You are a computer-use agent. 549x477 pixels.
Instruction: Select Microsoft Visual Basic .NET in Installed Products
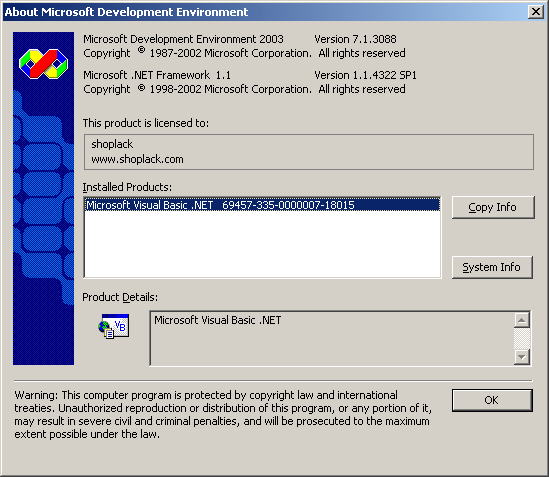[262, 205]
